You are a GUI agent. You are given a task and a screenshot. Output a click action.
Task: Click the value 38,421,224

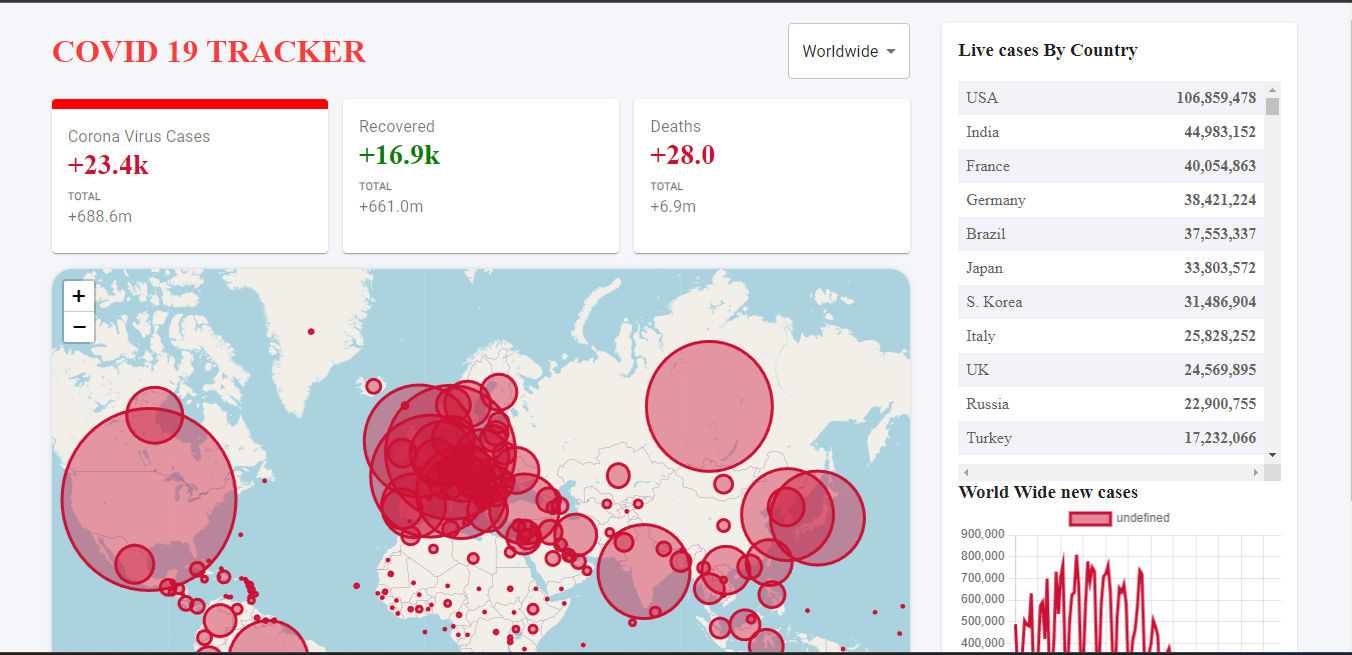point(1220,200)
